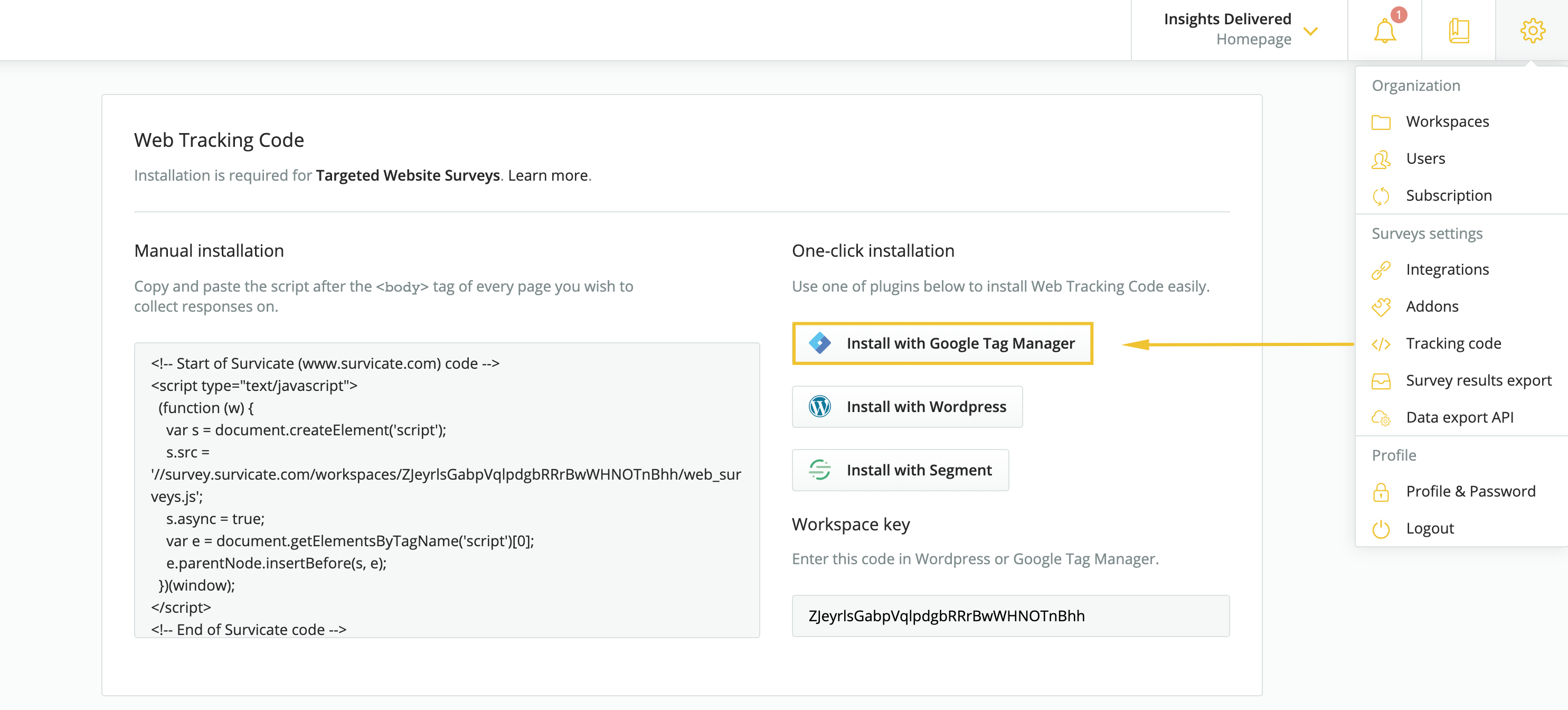Open Workspaces from the menu

pos(1447,122)
